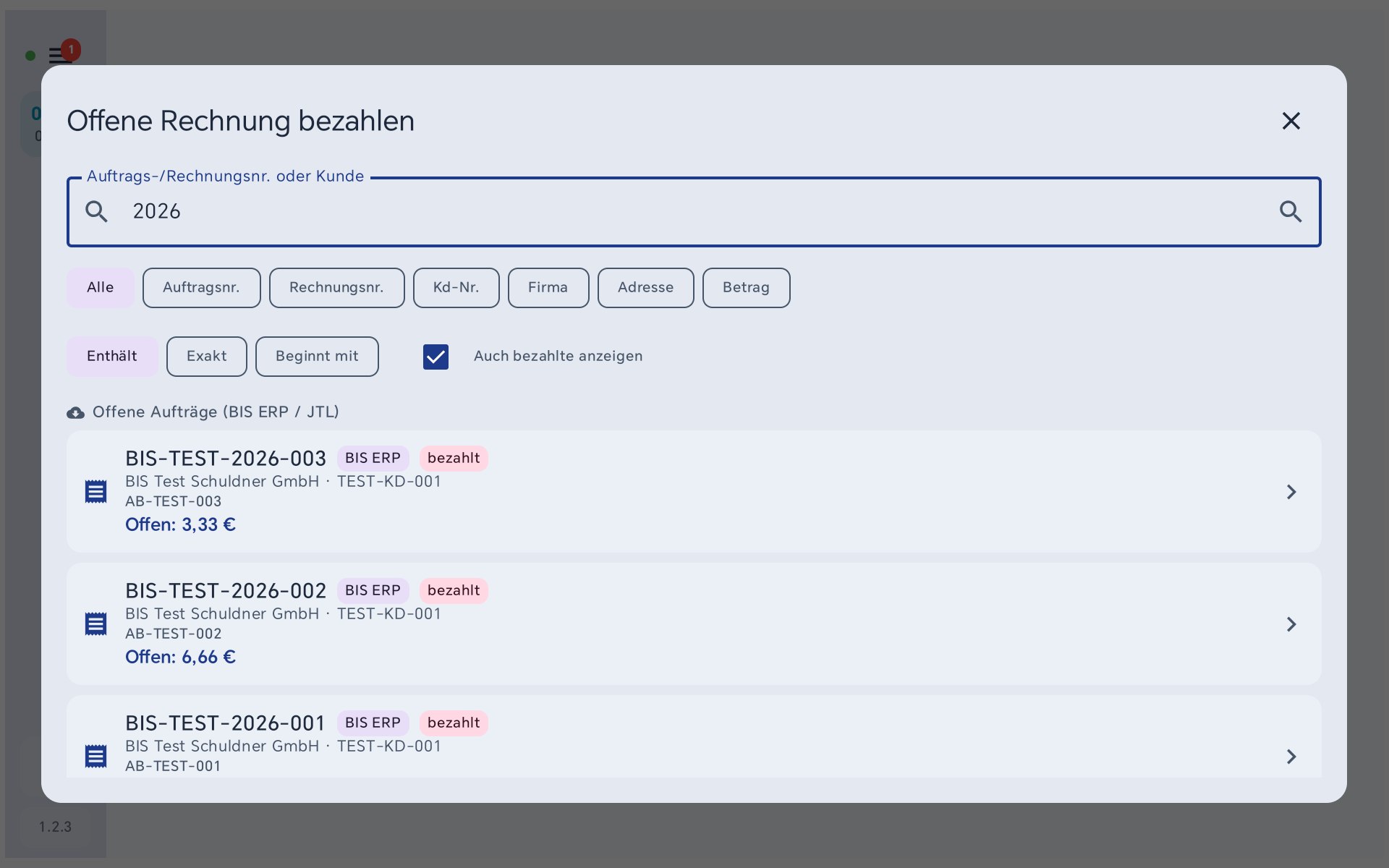Open BIS-TEST-2026-001 via chevron arrow
1389x868 pixels.
tap(1291, 757)
